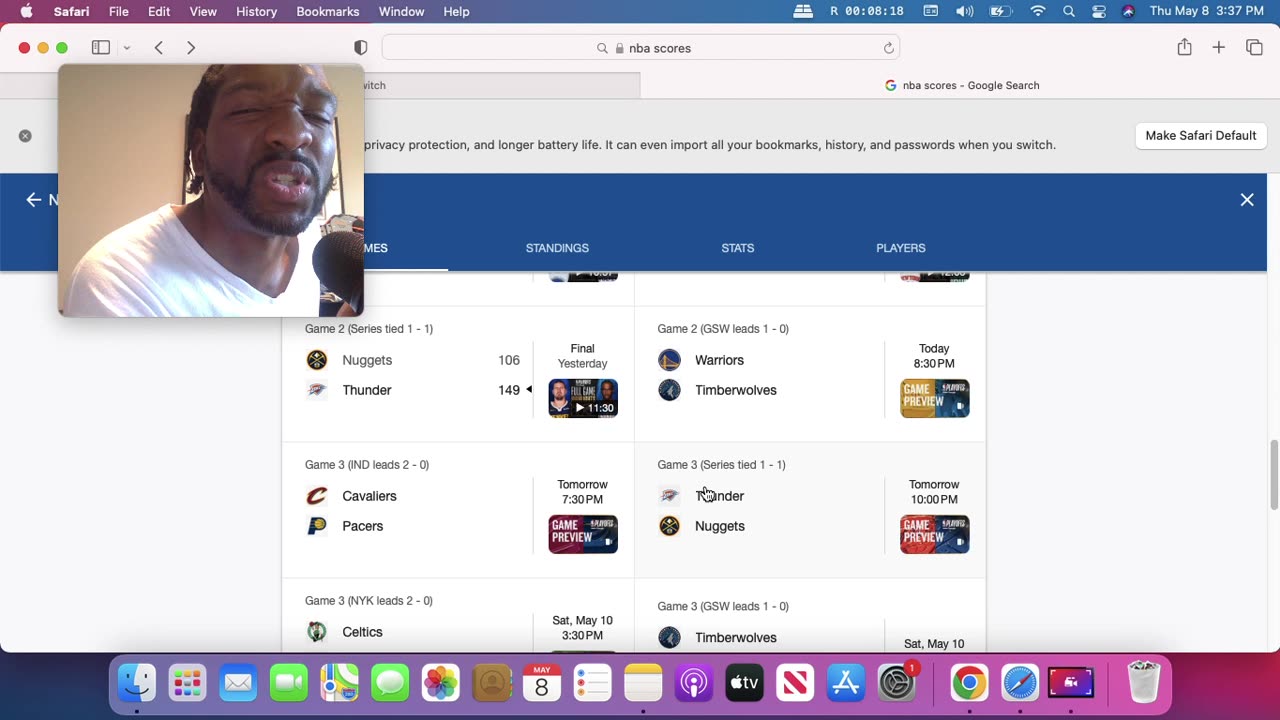This screenshot has height=720, width=1280.
Task: Add a new tab with plus icon
Action: (x=1218, y=47)
